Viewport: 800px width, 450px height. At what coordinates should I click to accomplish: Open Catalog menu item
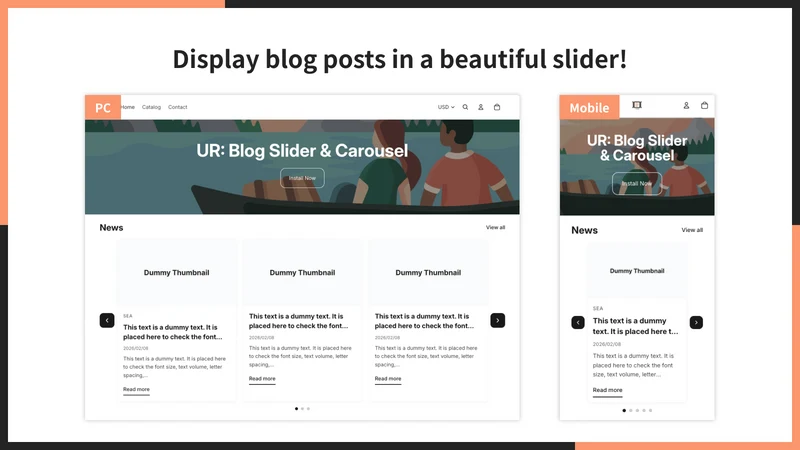click(151, 107)
